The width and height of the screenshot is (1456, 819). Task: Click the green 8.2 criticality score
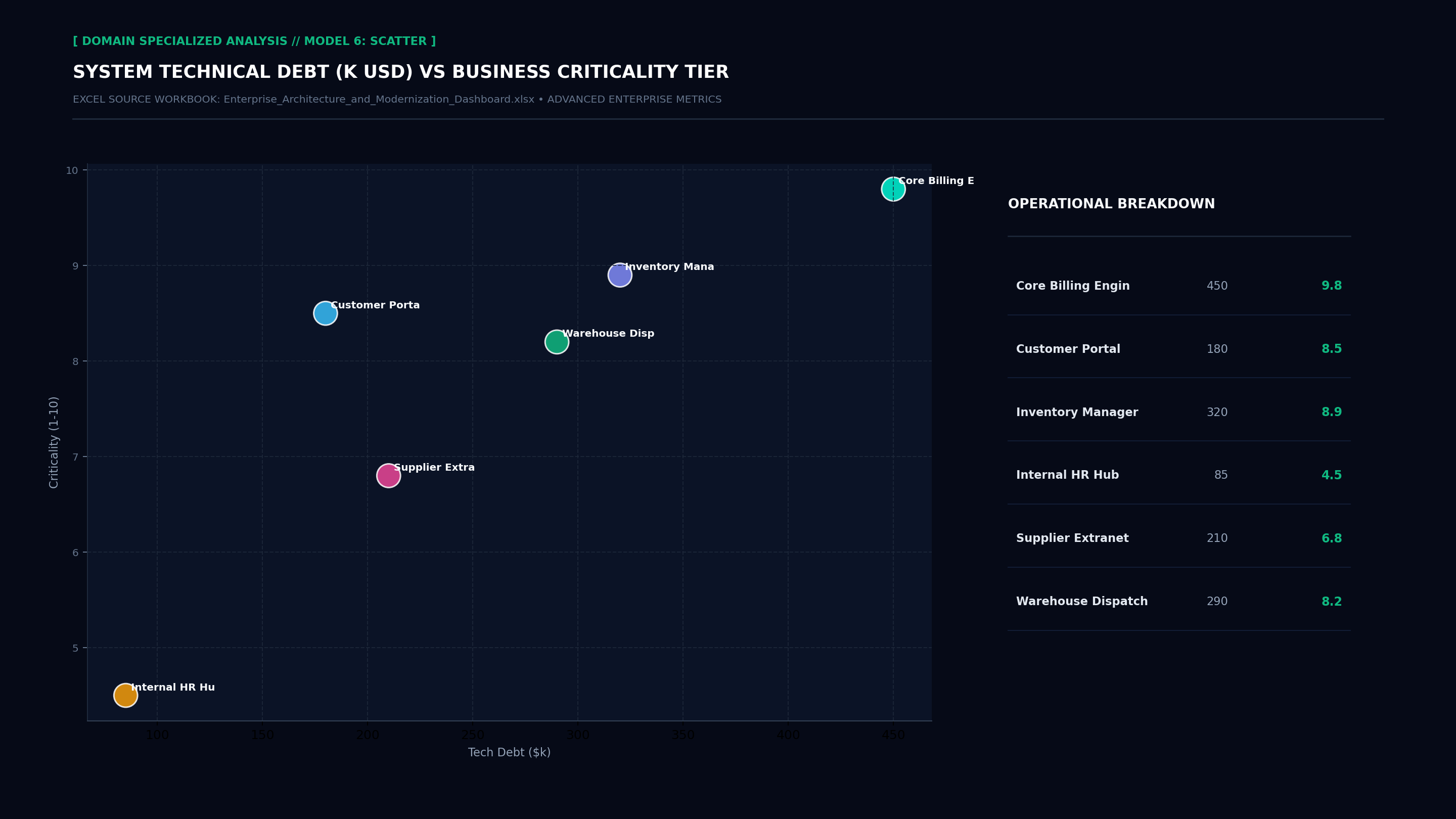click(x=1331, y=602)
